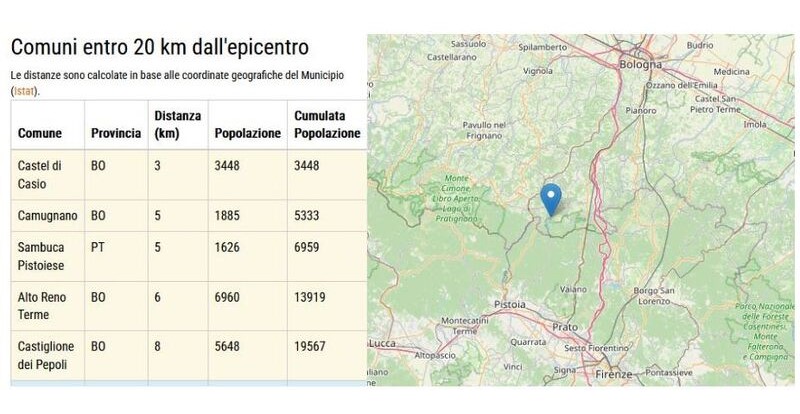Open the Istat link
The height and width of the screenshot is (414, 800).
pos(22,91)
